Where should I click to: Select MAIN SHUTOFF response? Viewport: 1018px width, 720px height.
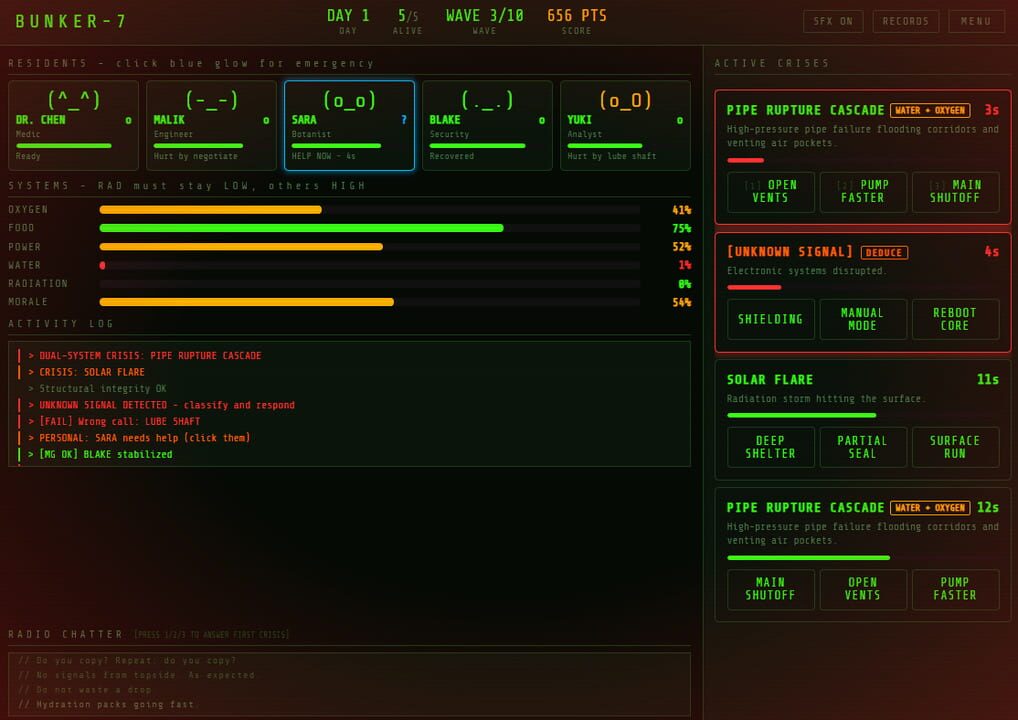955,192
